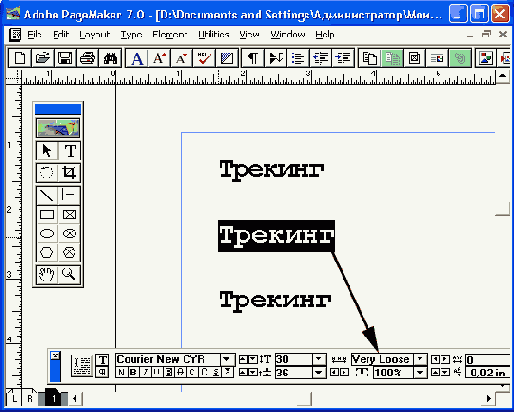This screenshot has height=412, width=514.
Task: Save the publication with floppy icon
Action: tap(65, 58)
